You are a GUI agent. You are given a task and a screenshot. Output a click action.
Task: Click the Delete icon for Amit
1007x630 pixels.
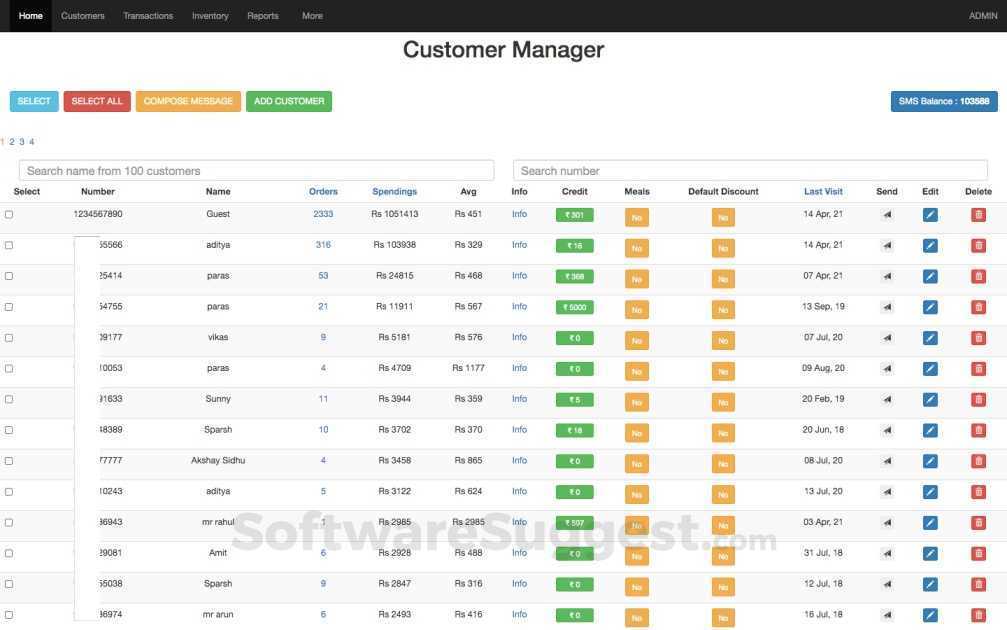click(977, 551)
